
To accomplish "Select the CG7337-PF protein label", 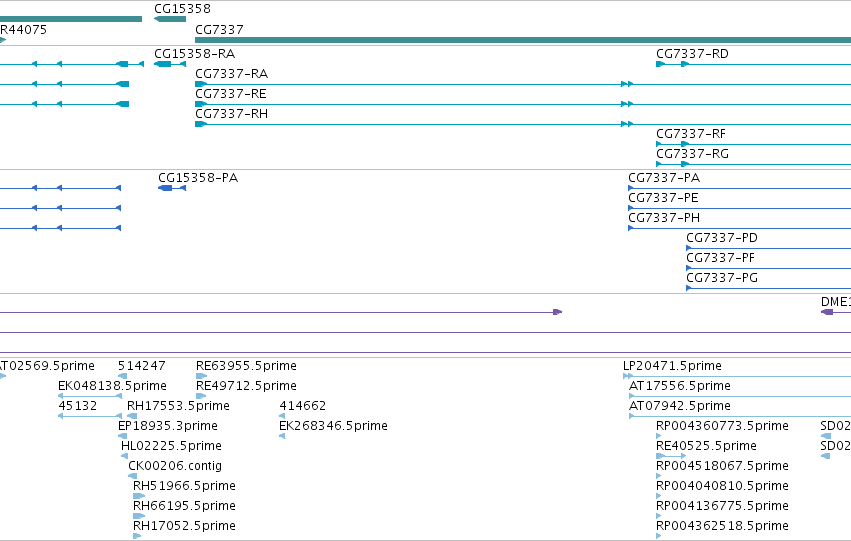I will tap(721, 258).
